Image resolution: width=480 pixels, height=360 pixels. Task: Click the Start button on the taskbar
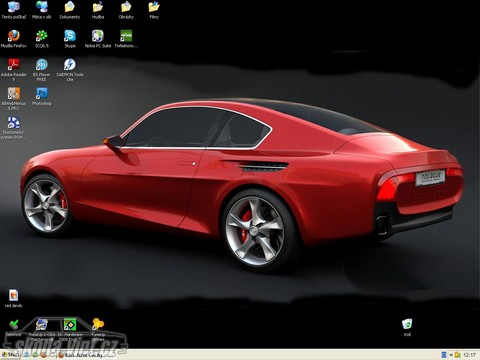[10, 355]
